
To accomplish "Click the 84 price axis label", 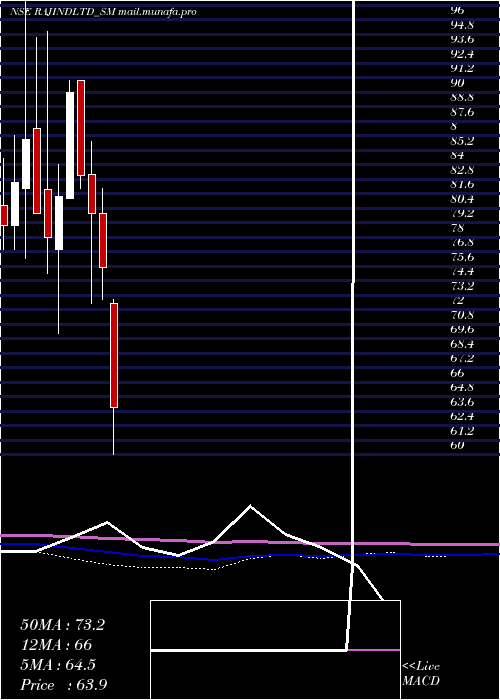I will [457, 155].
